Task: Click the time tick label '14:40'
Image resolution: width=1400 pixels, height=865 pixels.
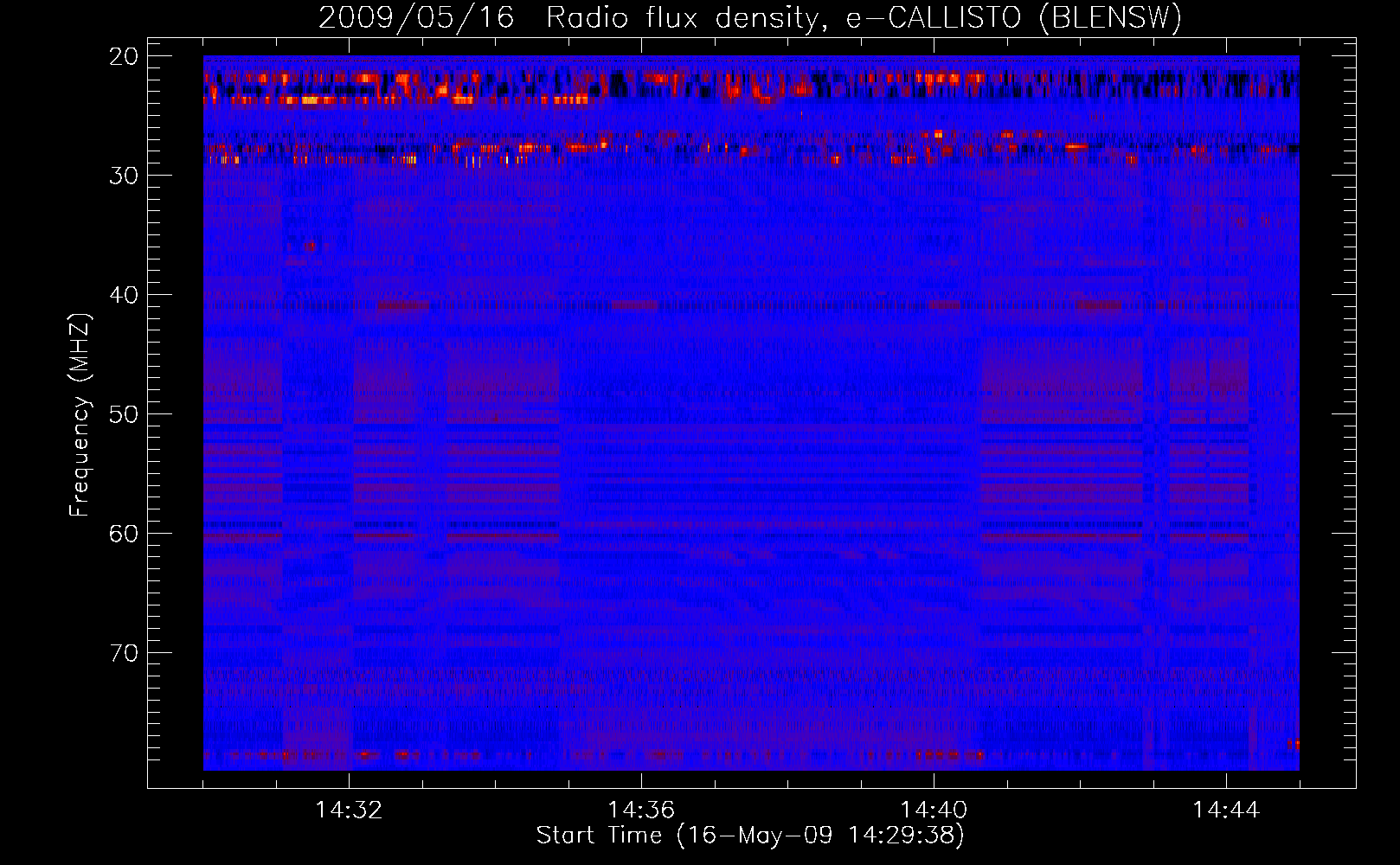Action: 934,811
